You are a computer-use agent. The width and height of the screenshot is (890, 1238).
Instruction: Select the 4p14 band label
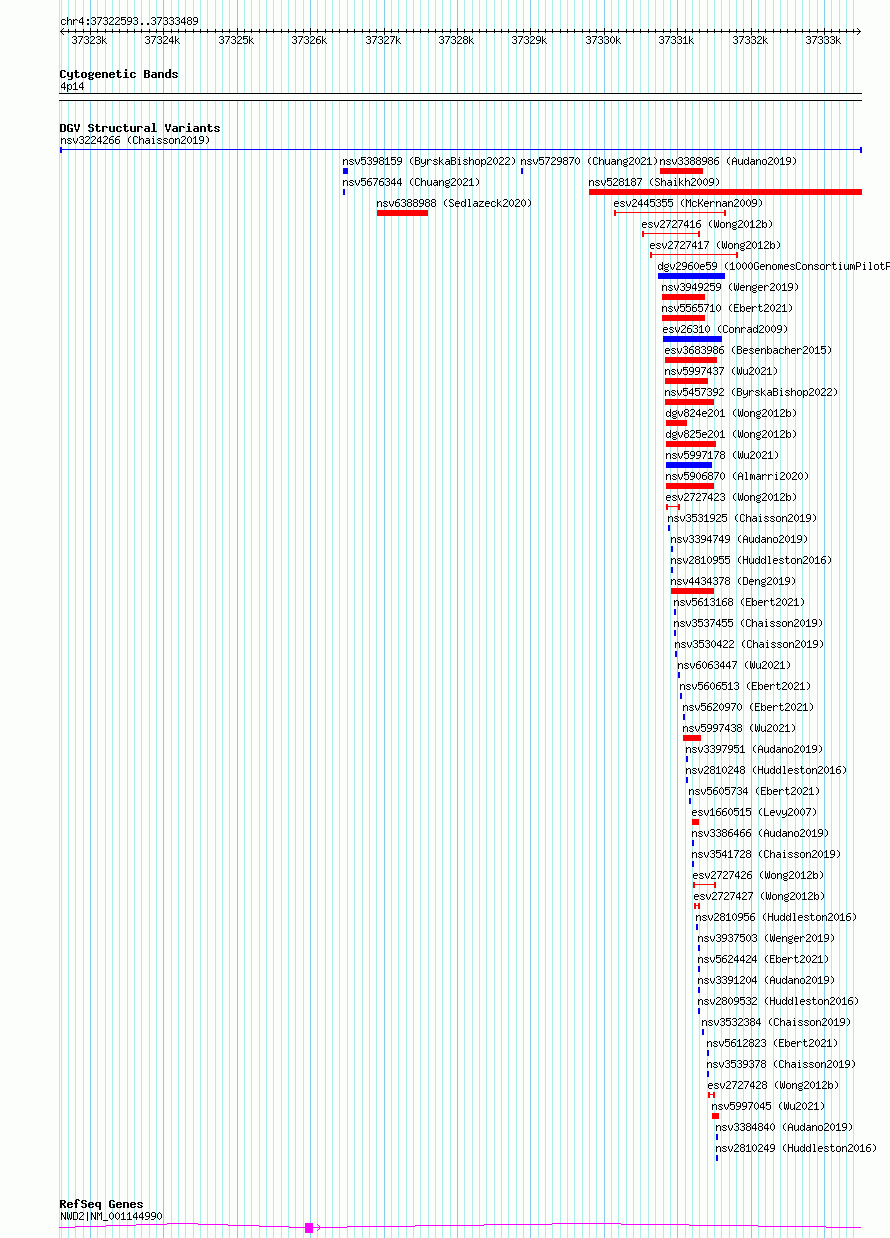click(x=72, y=87)
